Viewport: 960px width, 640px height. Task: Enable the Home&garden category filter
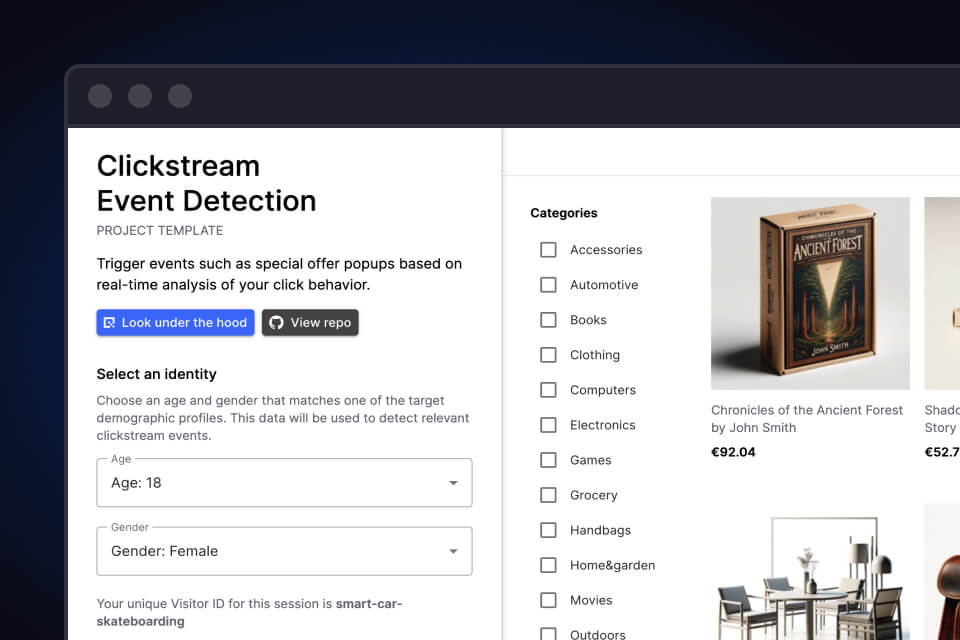pos(548,564)
